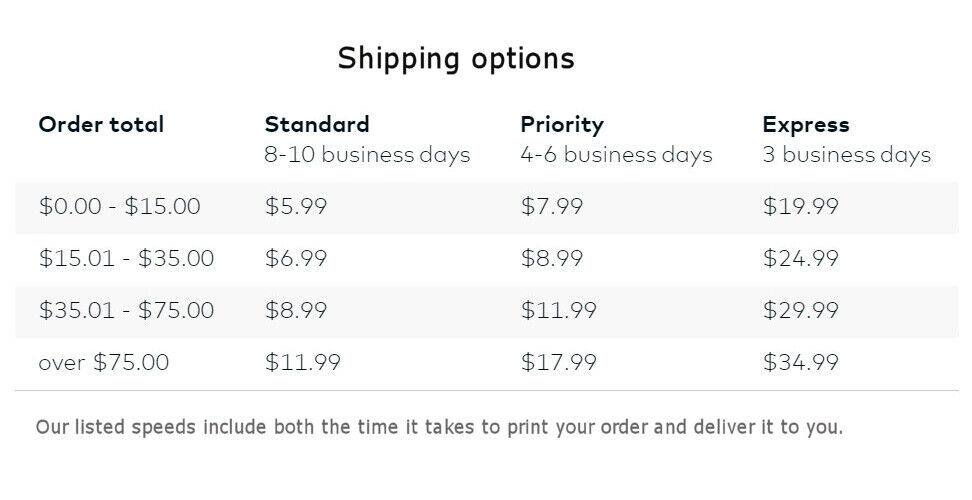Click the $5.99 Standard shipping price
972x500 pixels.
tap(296, 207)
